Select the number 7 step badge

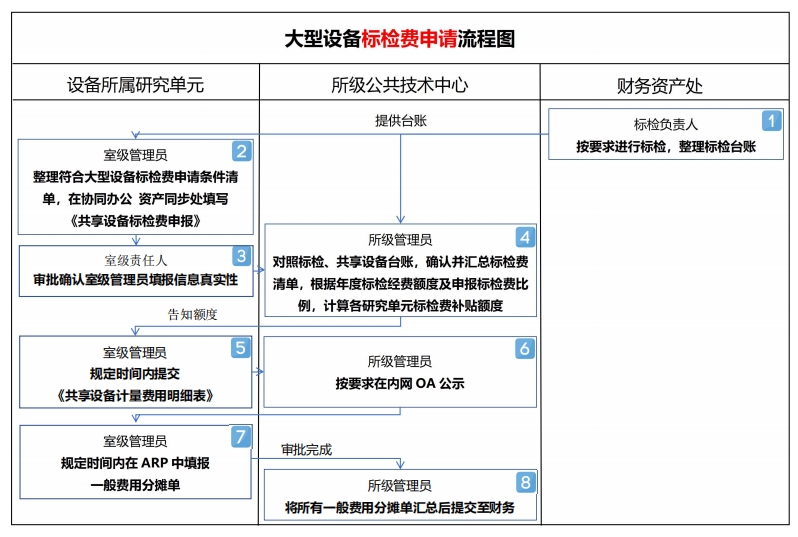point(241,437)
